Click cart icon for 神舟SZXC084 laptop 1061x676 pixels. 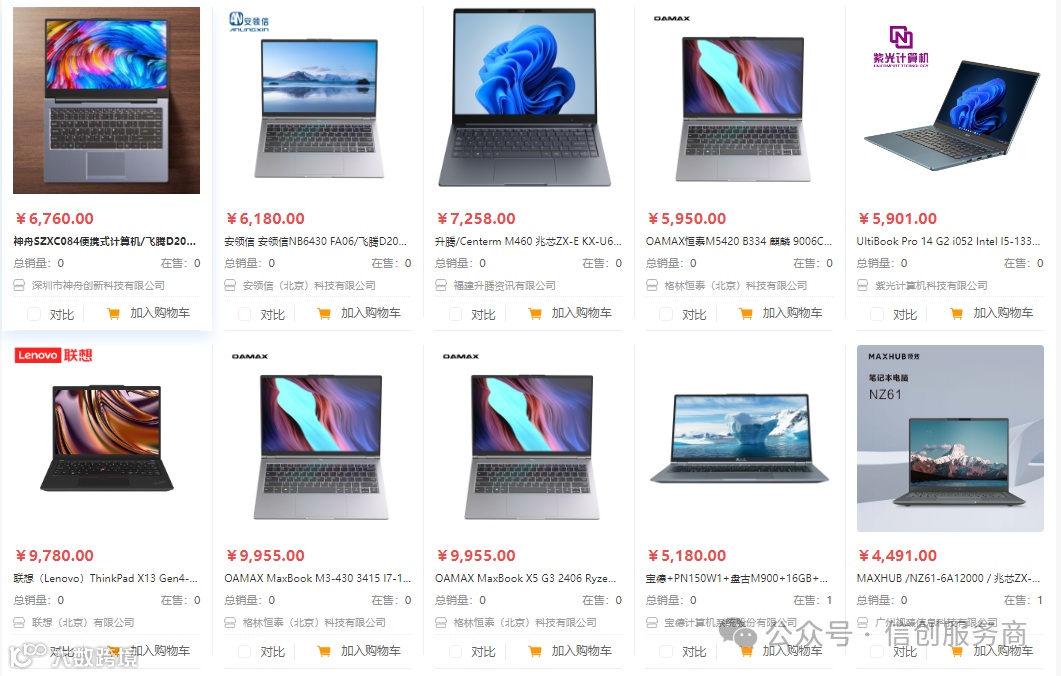pyautogui.click(x=113, y=313)
